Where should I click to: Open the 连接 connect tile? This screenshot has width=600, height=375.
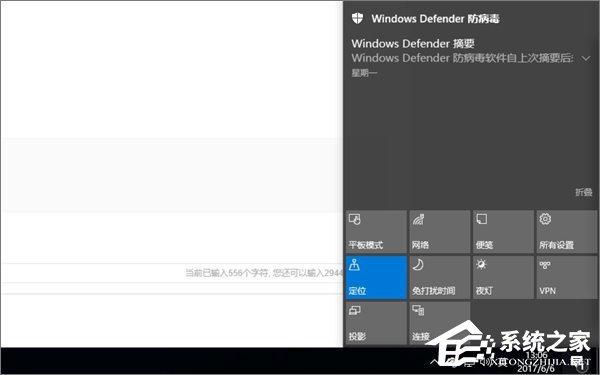(440, 323)
